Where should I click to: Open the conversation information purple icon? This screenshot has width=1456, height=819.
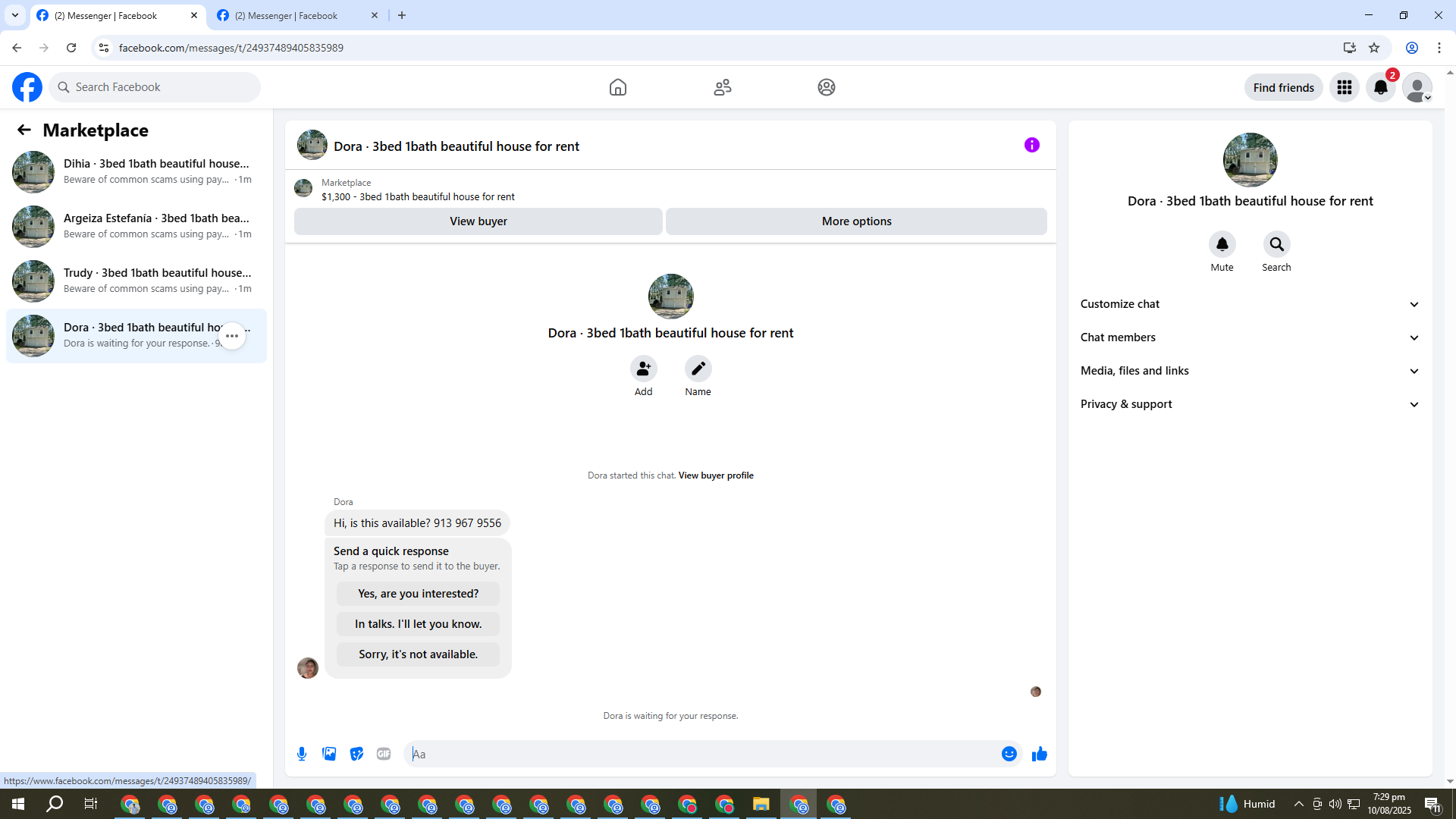[1031, 145]
